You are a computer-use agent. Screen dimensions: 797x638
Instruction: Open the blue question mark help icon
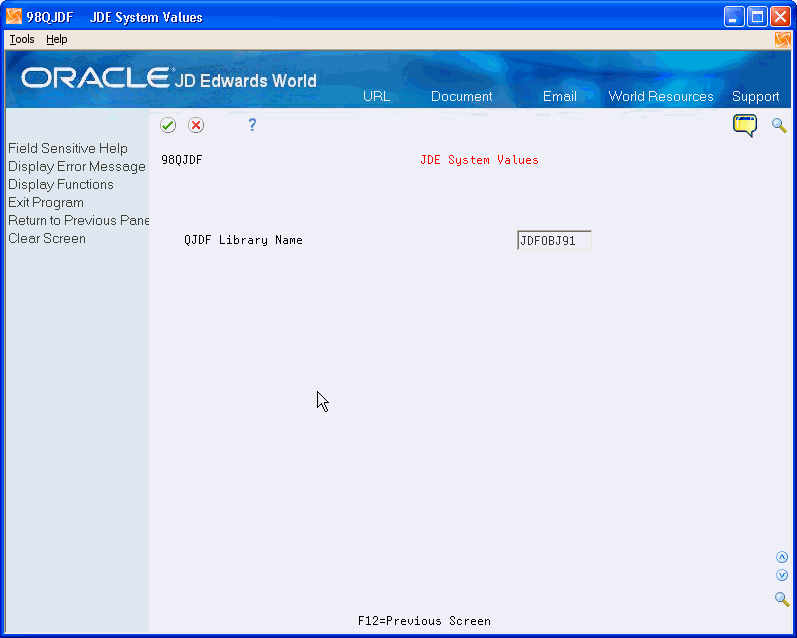pos(252,125)
